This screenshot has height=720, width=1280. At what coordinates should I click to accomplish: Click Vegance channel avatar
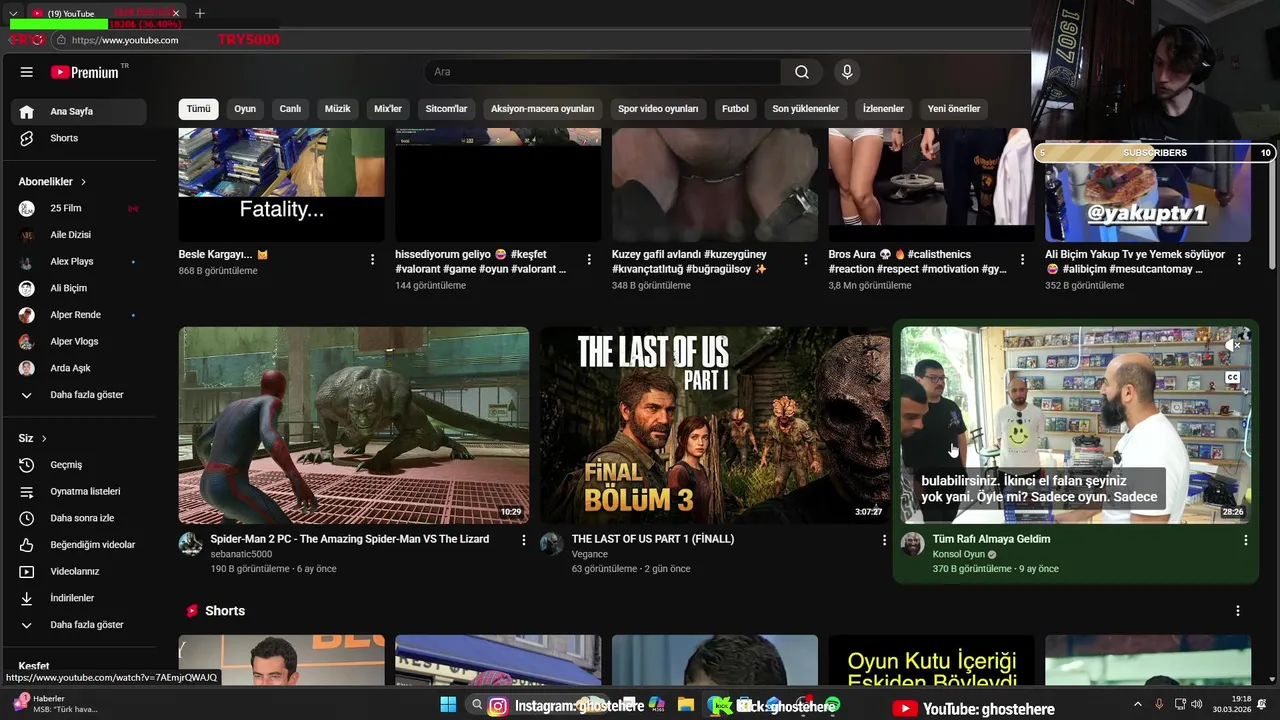pyautogui.click(x=551, y=544)
